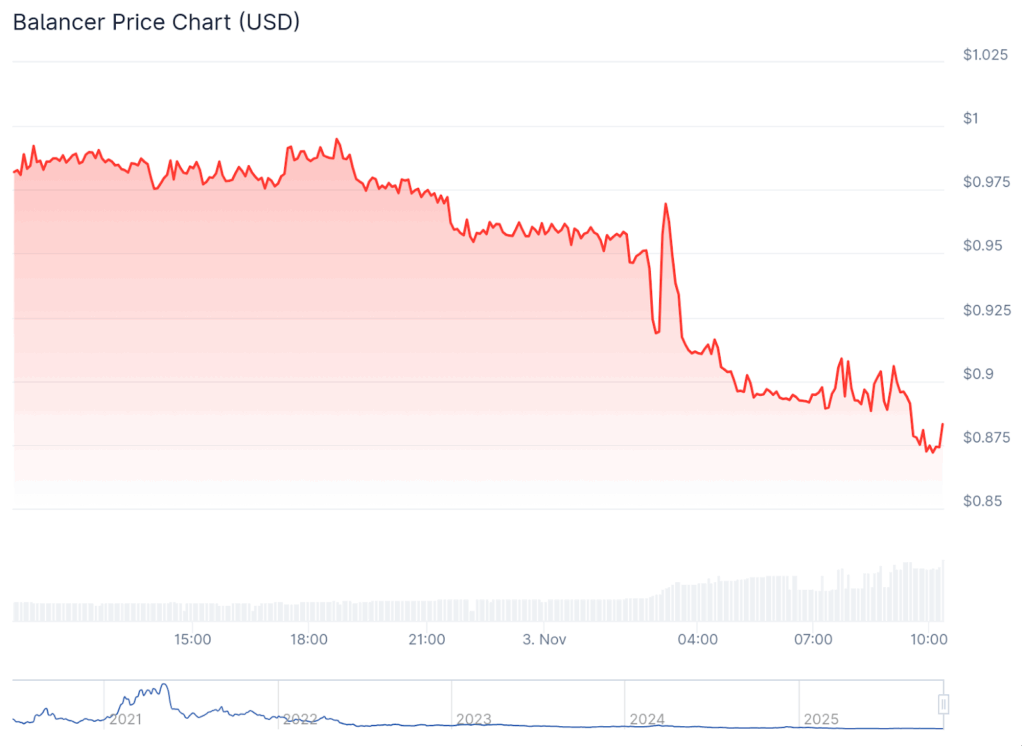Image resolution: width=1024 pixels, height=748 pixels.
Task: Click the 21:00 time axis label
Action: pyautogui.click(x=427, y=638)
